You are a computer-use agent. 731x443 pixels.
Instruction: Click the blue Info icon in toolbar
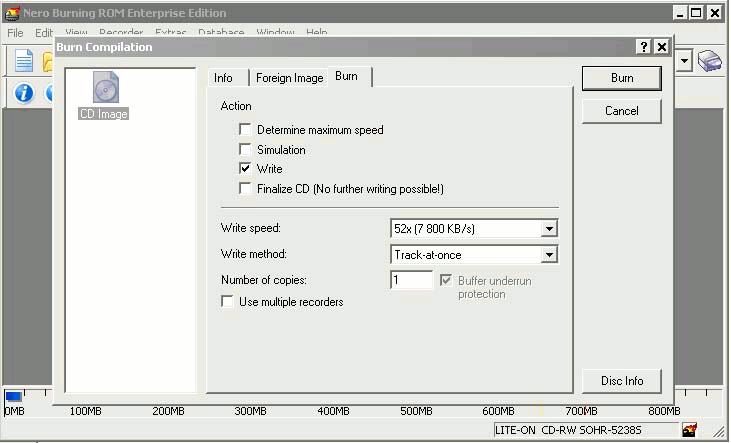coord(24,93)
